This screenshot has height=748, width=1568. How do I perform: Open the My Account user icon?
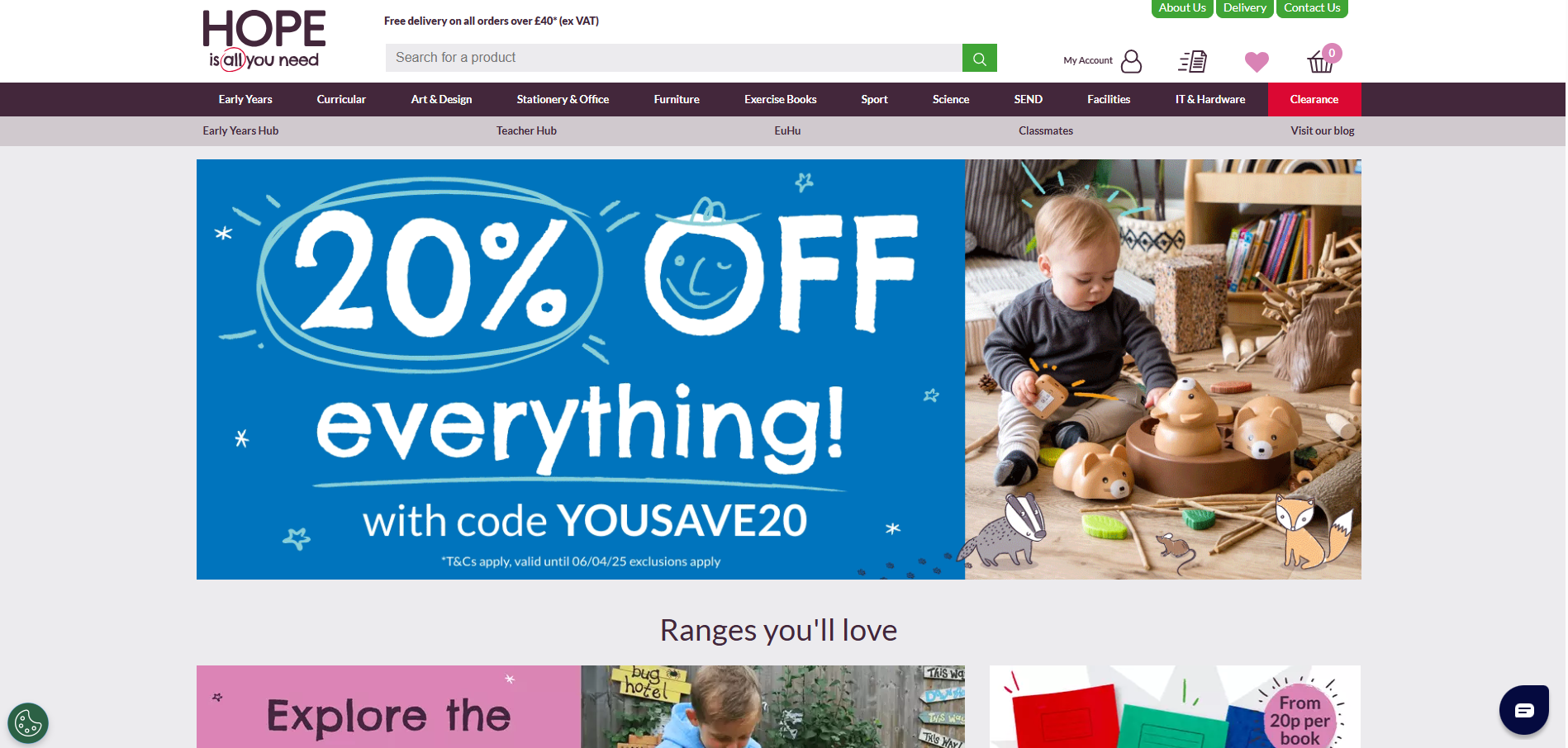1131,61
